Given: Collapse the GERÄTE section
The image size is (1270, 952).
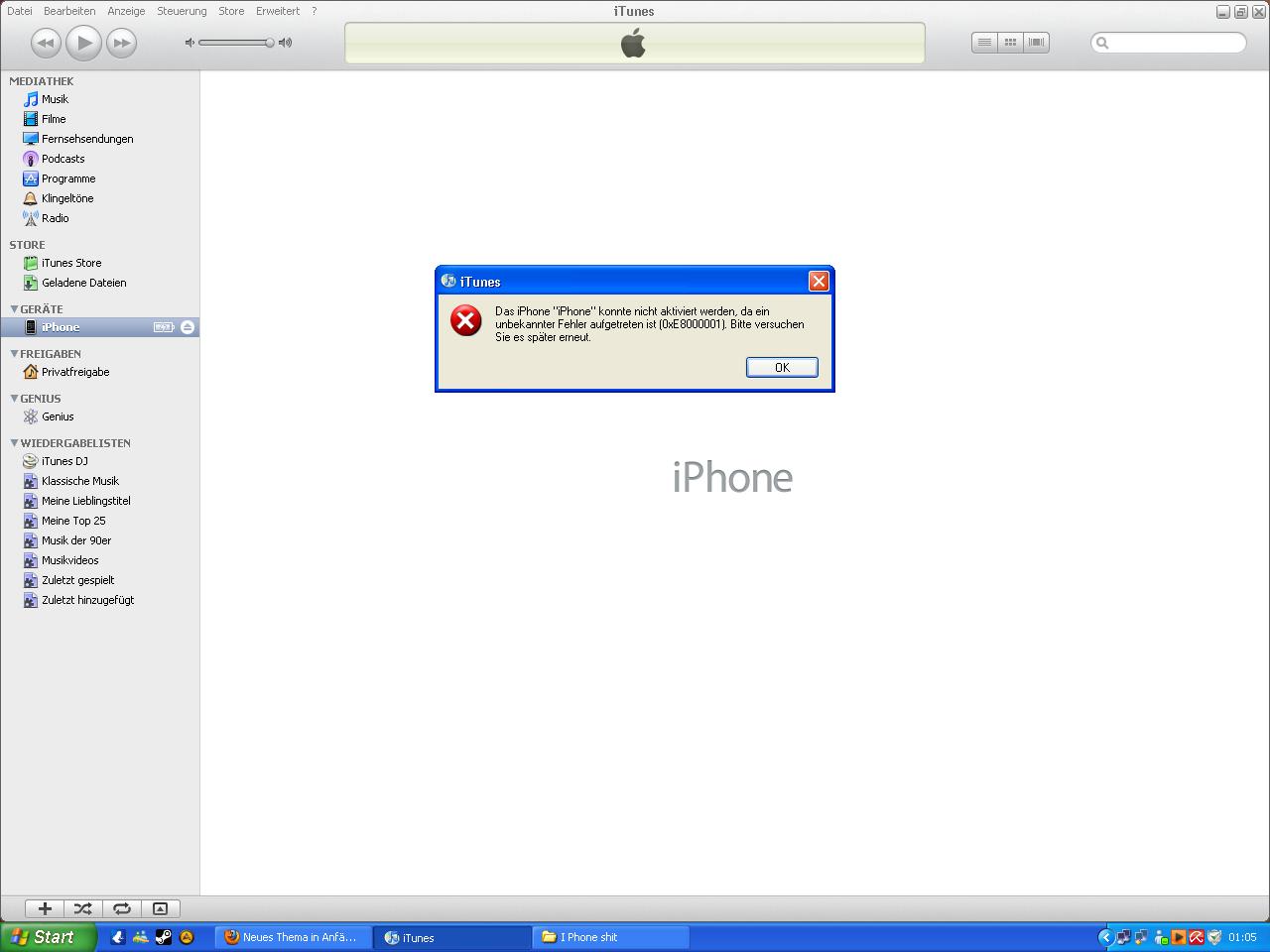Looking at the screenshot, I should click(14, 309).
